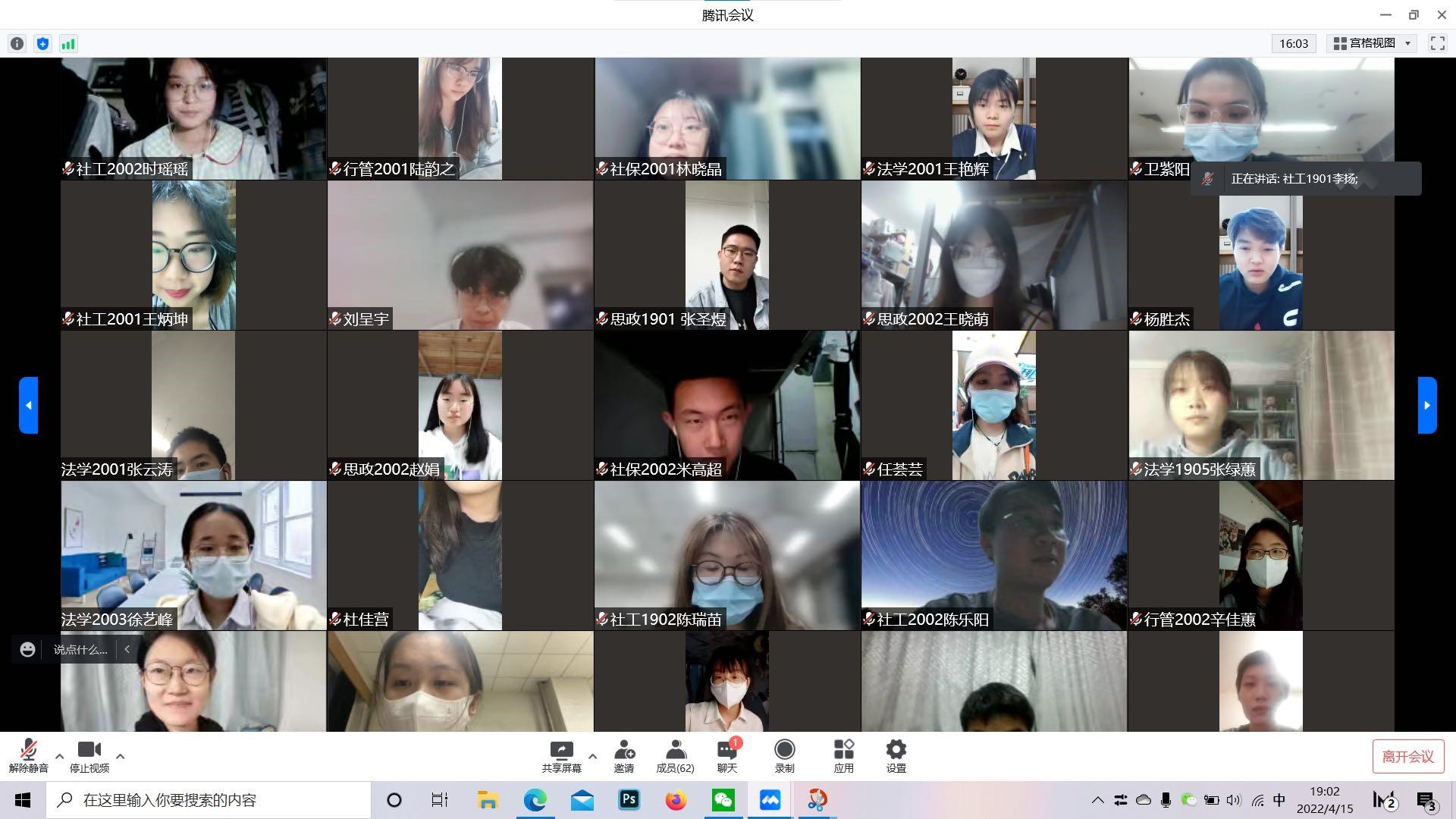Stop video (停止视频) camera toggle

tap(89, 756)
